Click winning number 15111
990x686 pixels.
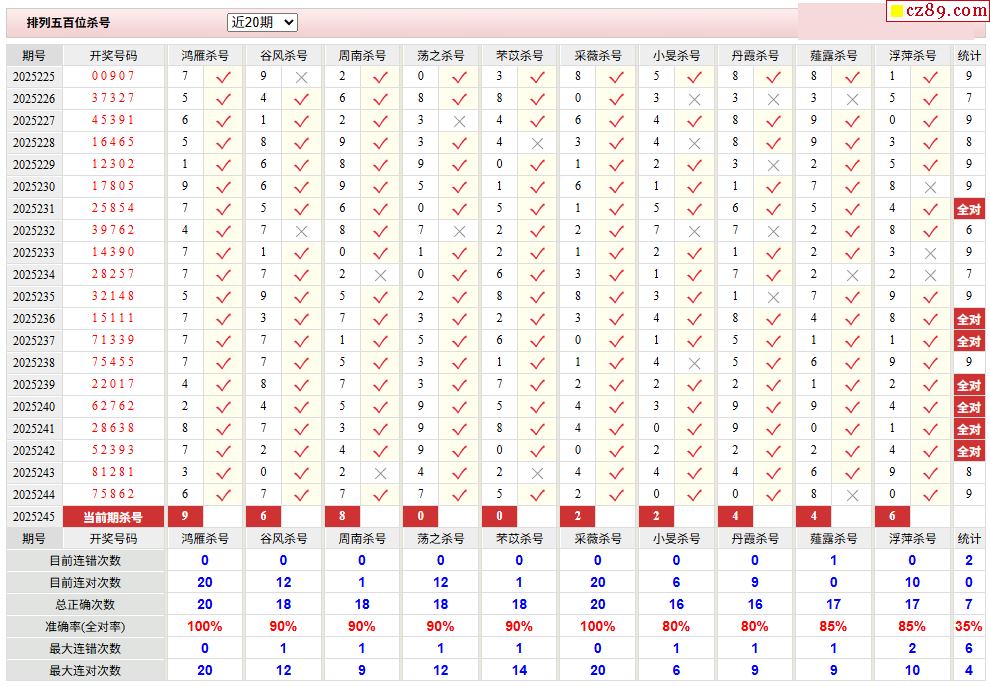click(113, 318)
